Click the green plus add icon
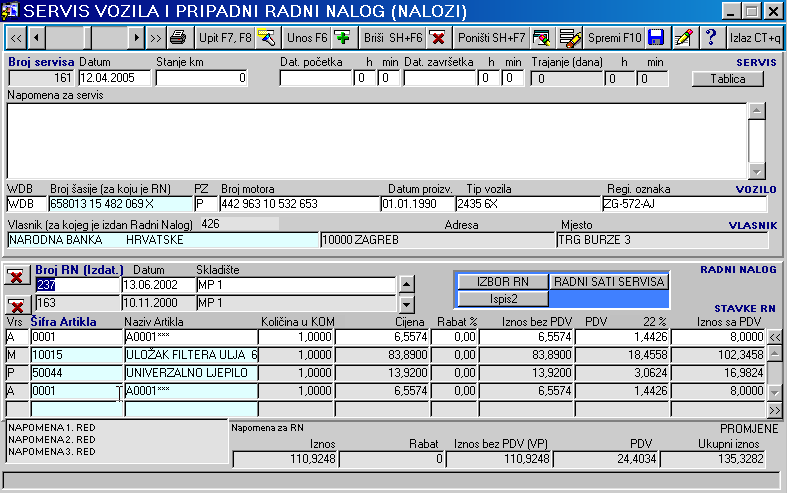The width and height of the screenshot is (787, 493). pos(344,38)
